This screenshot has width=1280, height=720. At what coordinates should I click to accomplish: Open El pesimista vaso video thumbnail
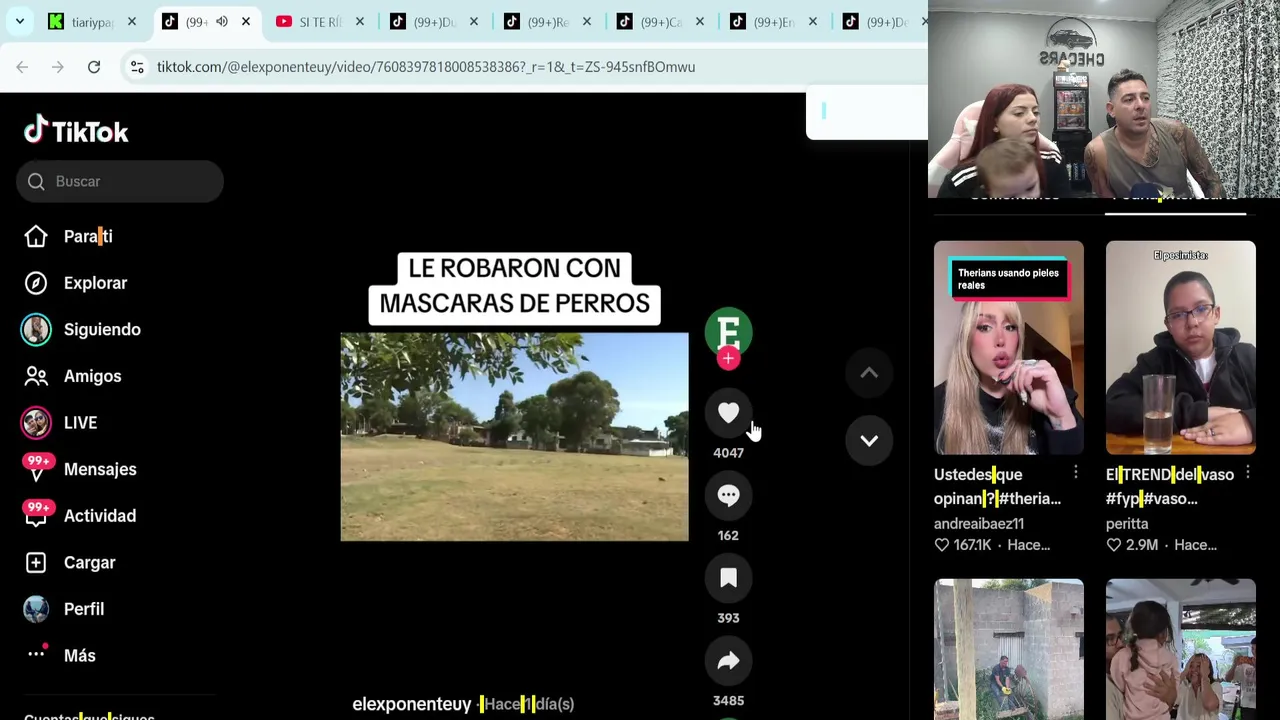click(x=1180, y=347)
